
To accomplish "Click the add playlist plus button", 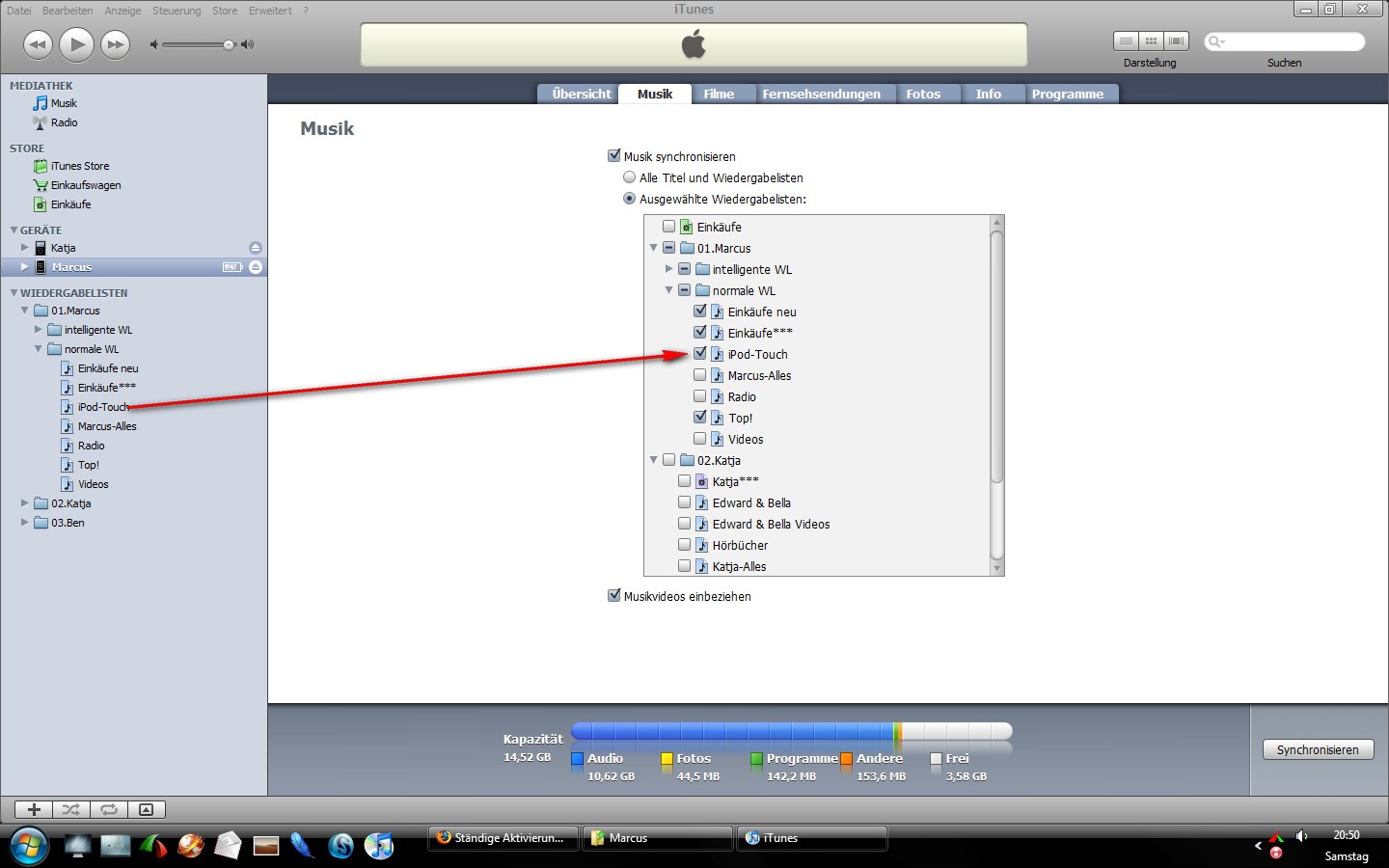I will click(34, 810).
